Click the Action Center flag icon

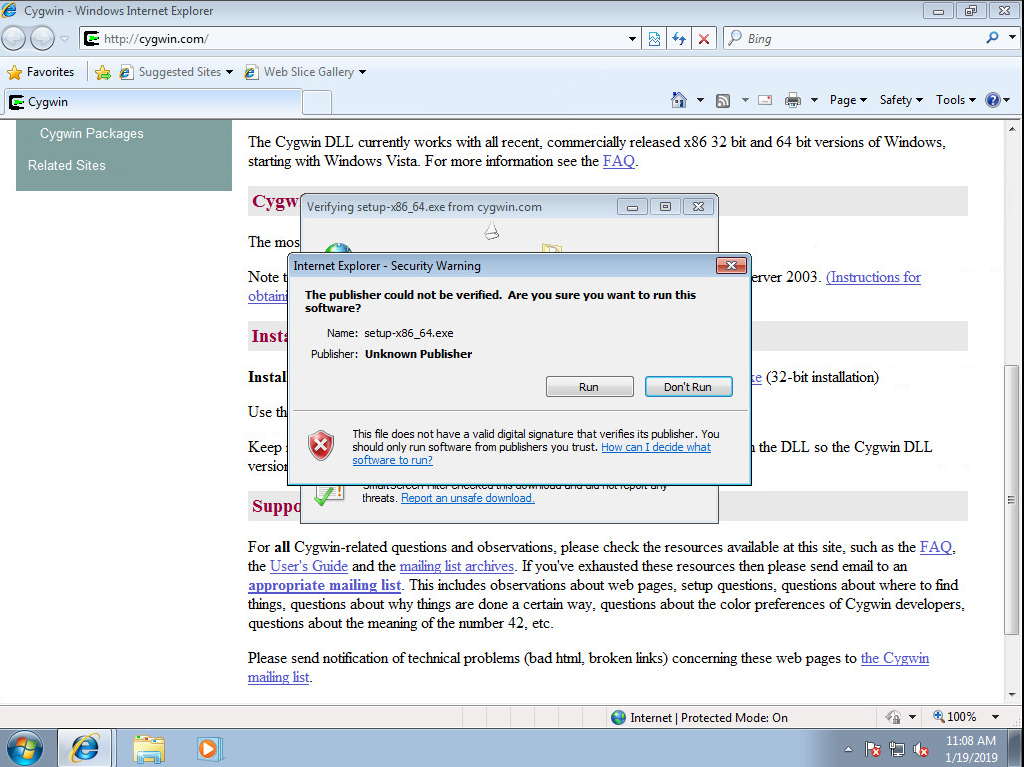873,749
